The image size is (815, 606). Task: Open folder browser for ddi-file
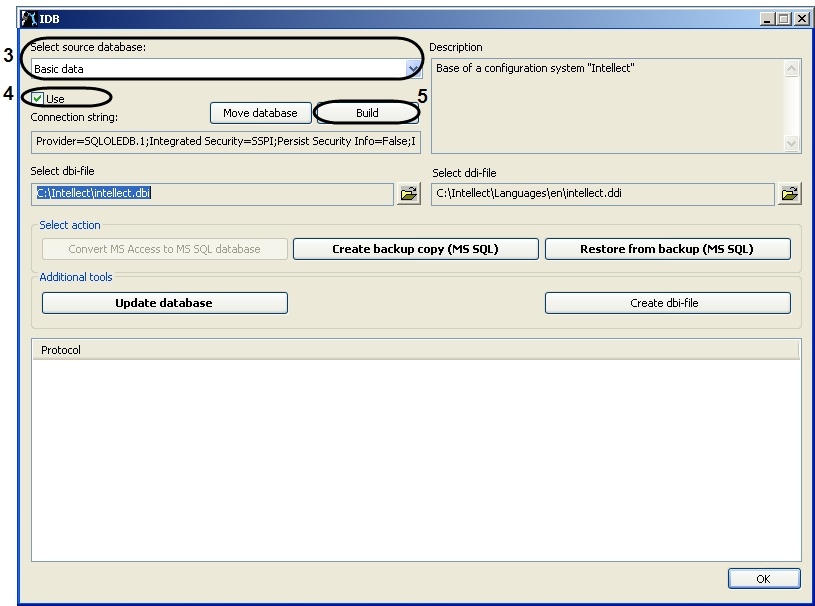pos(789,194)
